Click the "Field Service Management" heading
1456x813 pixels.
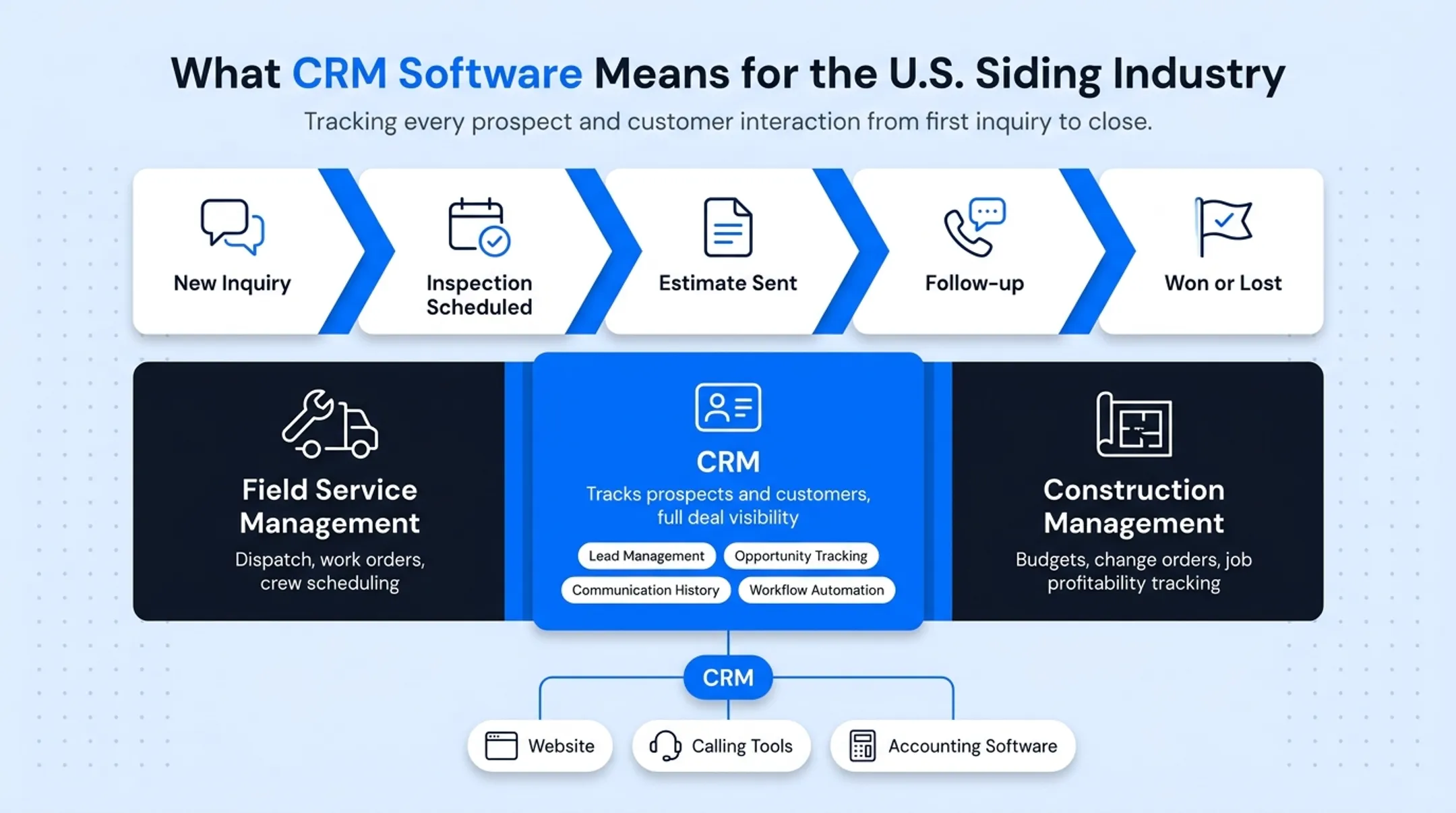pyautogui.click(x=330, y=506)
